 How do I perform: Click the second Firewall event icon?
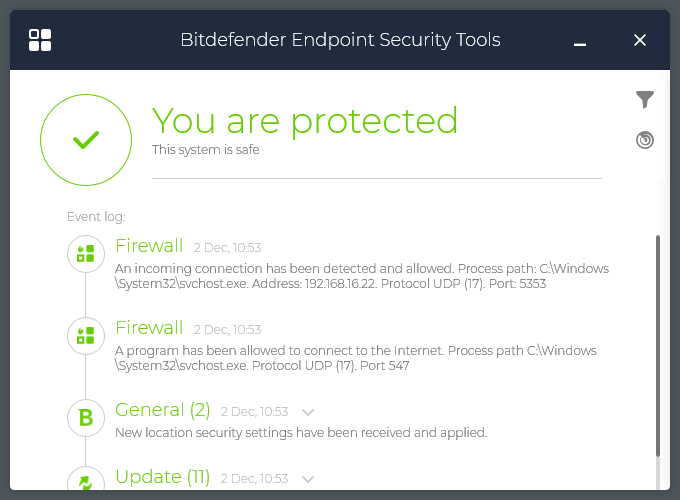pyautogui.click(x=86, y=335)
